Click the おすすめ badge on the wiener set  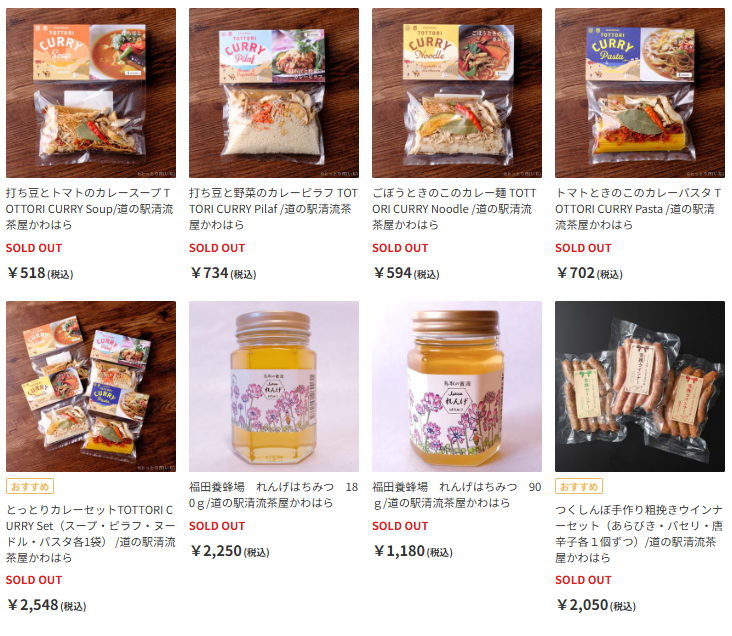tap(579, 486)
